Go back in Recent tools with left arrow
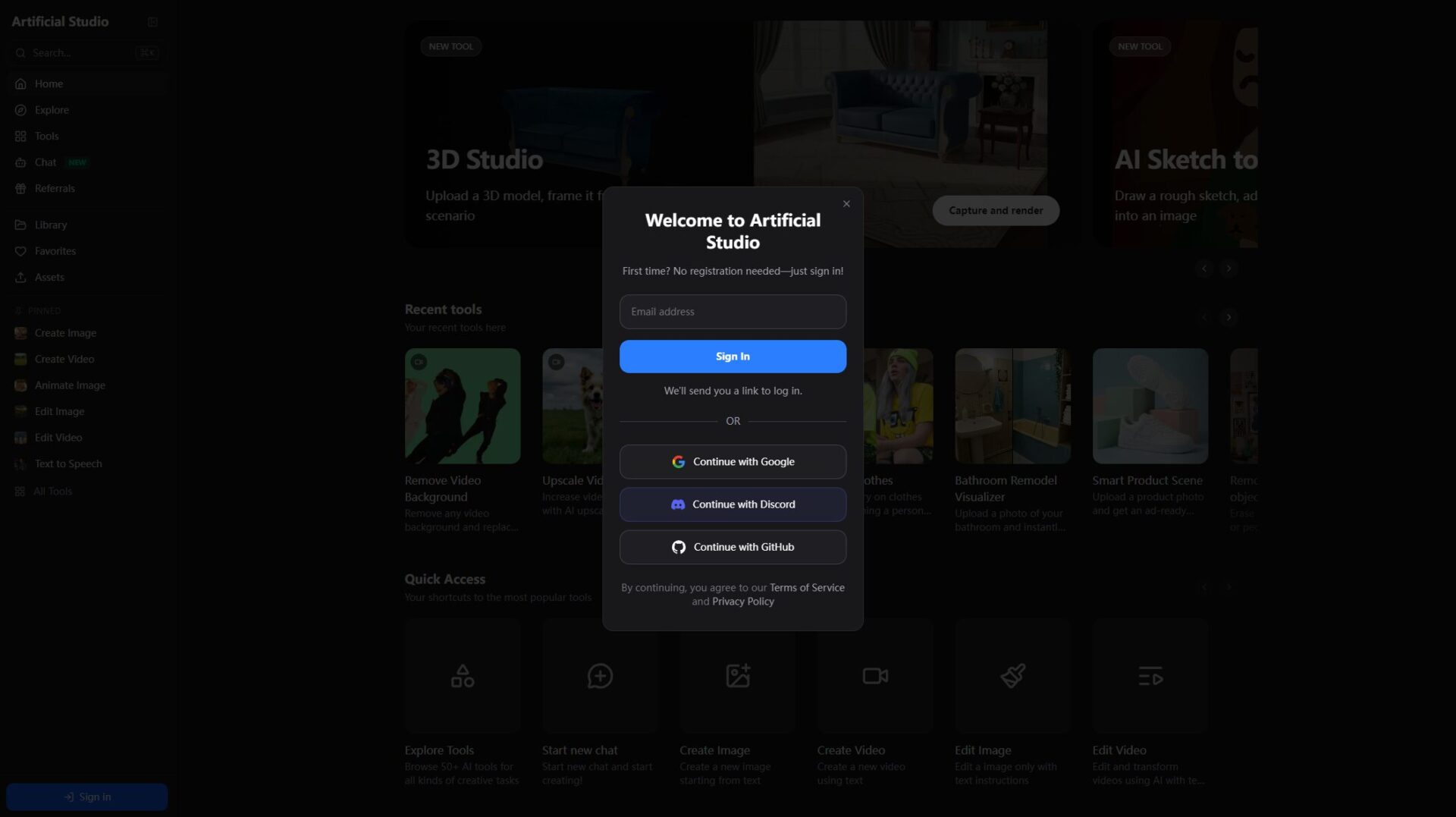The image size is (1456, 817). 1205,318
